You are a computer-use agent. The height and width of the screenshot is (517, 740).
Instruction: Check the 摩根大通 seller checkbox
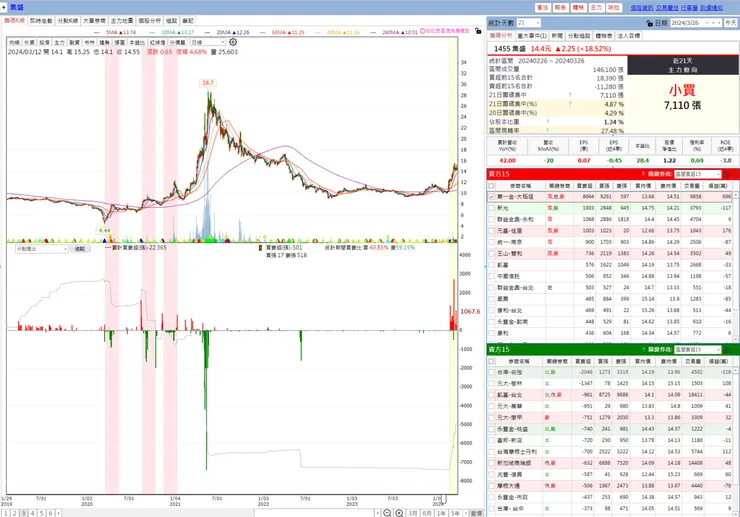pos(492,486)
